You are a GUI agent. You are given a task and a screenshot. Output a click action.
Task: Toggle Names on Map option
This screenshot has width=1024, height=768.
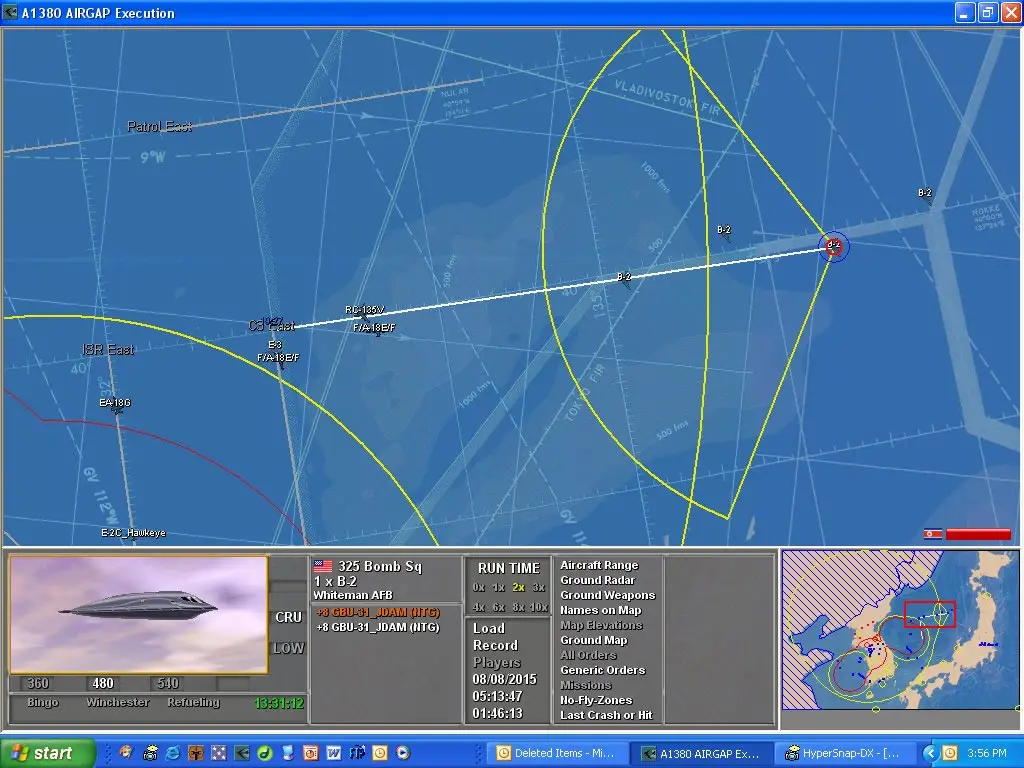click(600, 611)
